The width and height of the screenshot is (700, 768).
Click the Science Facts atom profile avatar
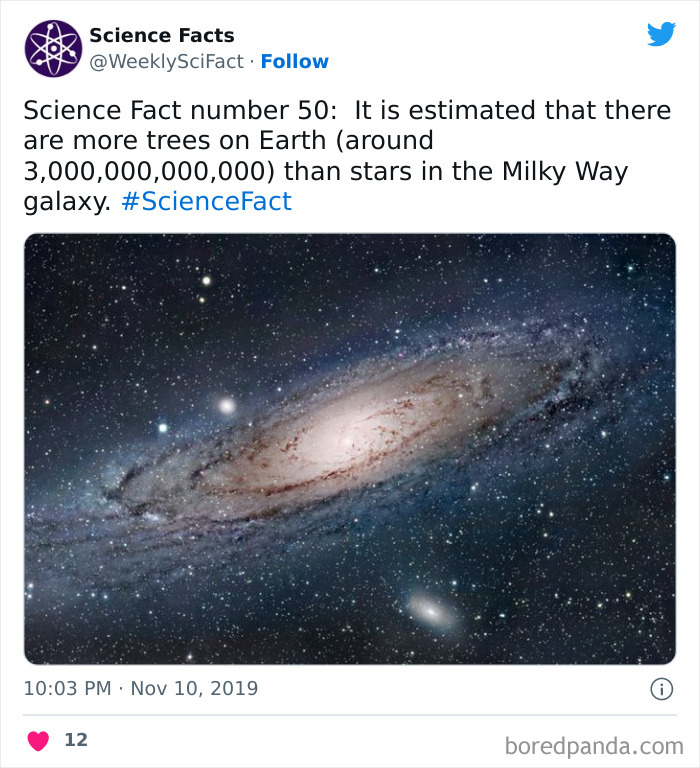pos(52,48)
